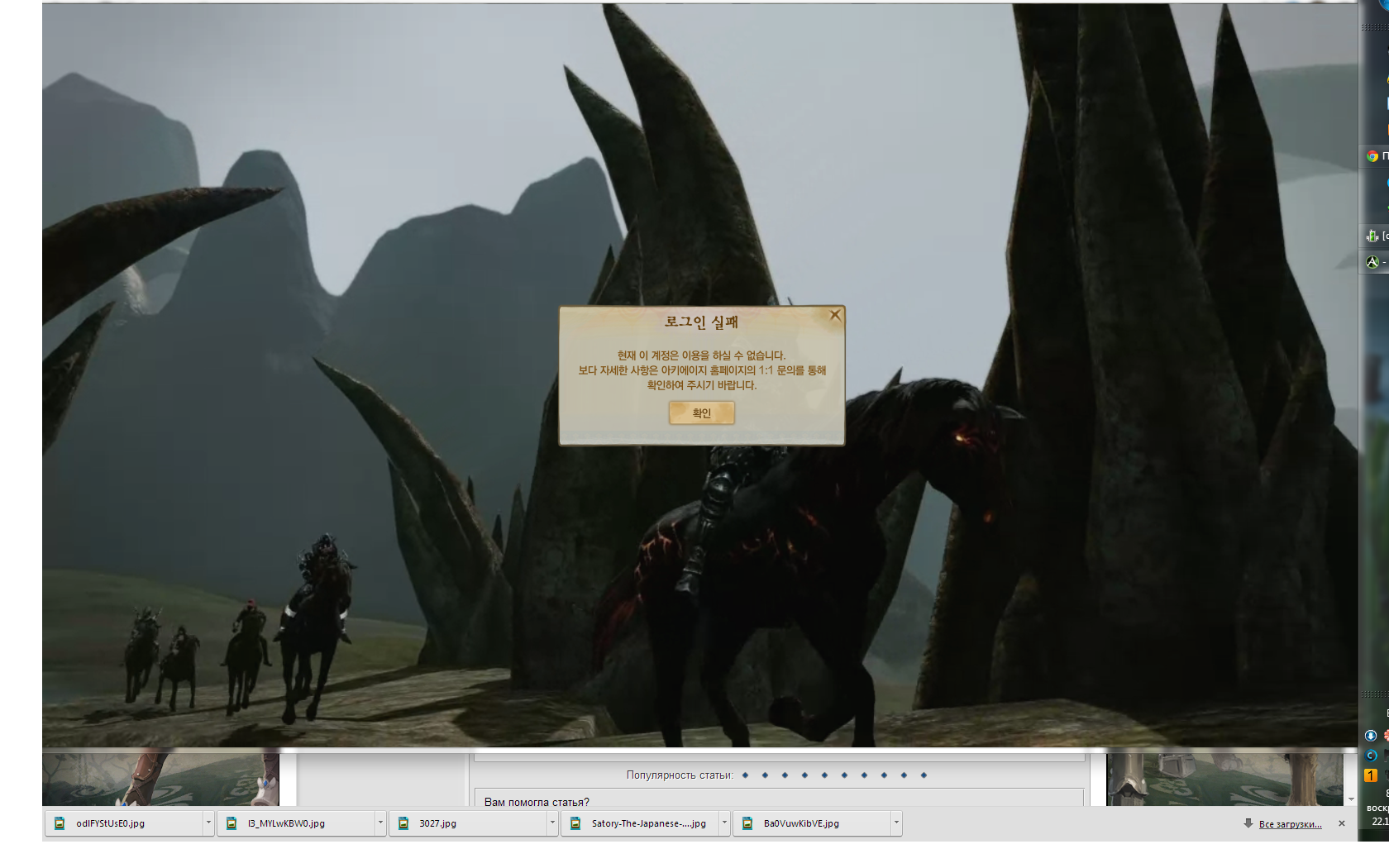Click the file icon of 3027.jpg

click(403, 823)
